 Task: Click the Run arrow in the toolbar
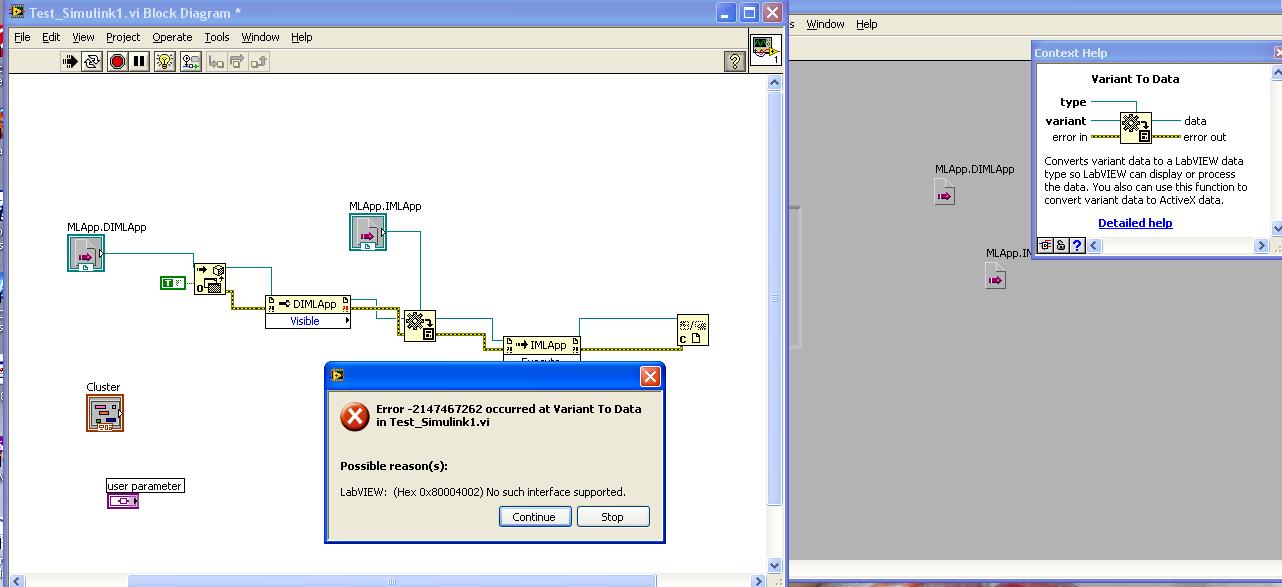tap(70, 61)
